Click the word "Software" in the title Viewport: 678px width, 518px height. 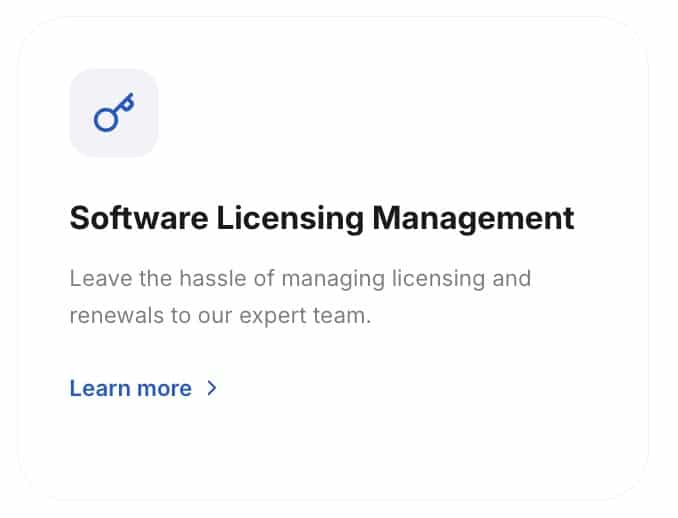139,218
